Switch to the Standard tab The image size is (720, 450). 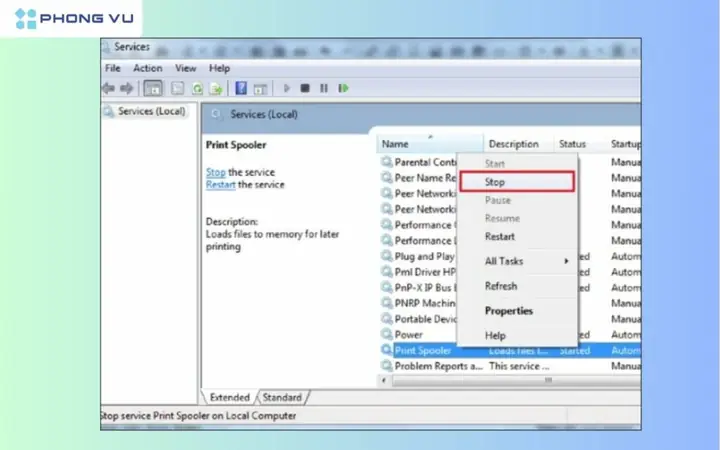point(282,397)
